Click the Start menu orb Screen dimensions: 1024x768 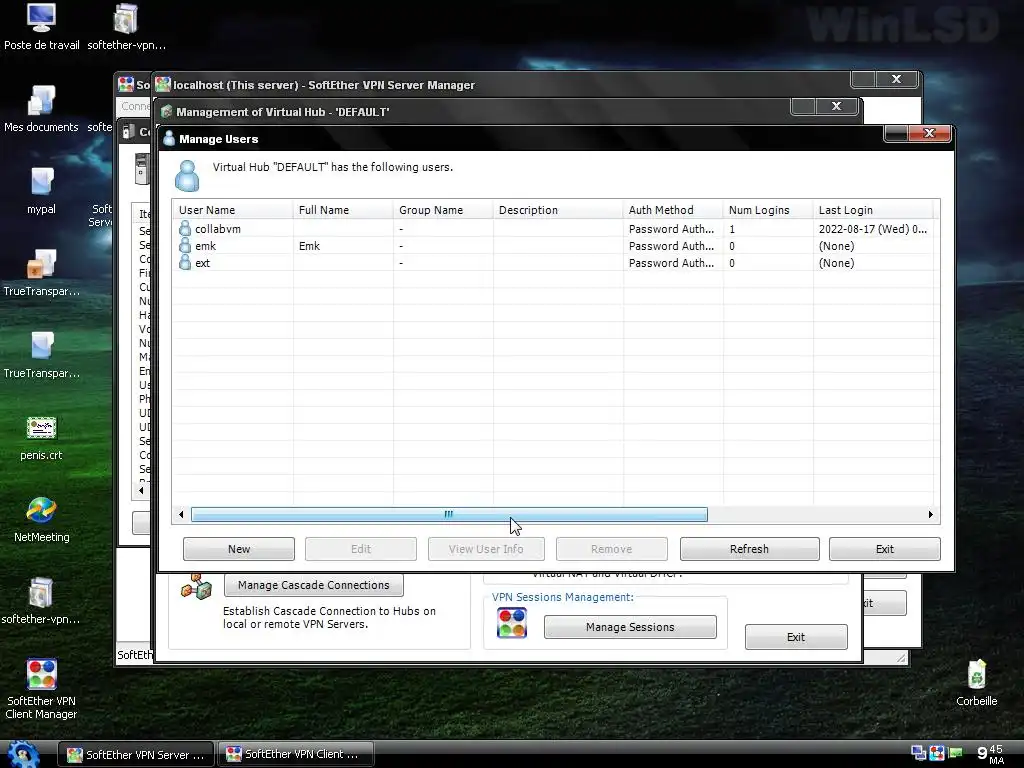tap(24, 754)
